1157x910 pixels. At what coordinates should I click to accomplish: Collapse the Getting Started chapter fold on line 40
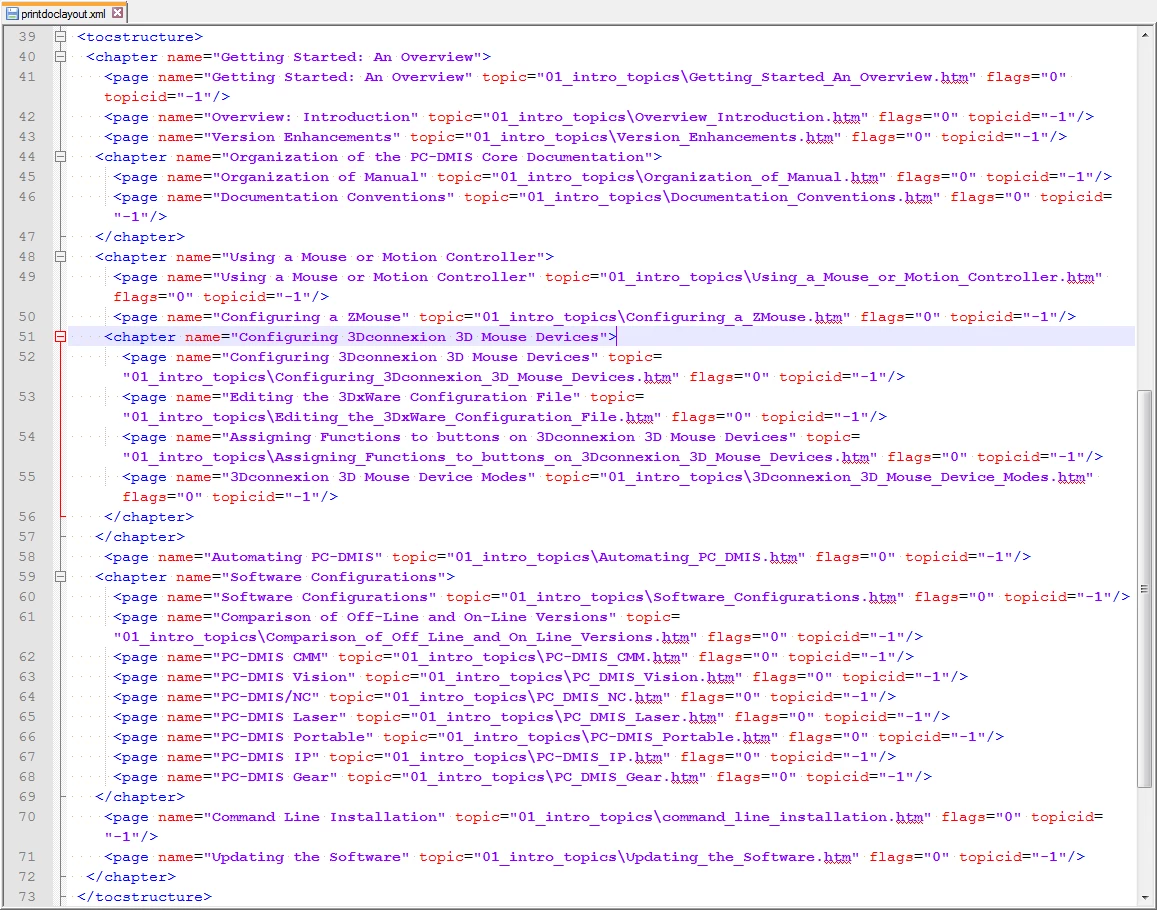[61, 56]
